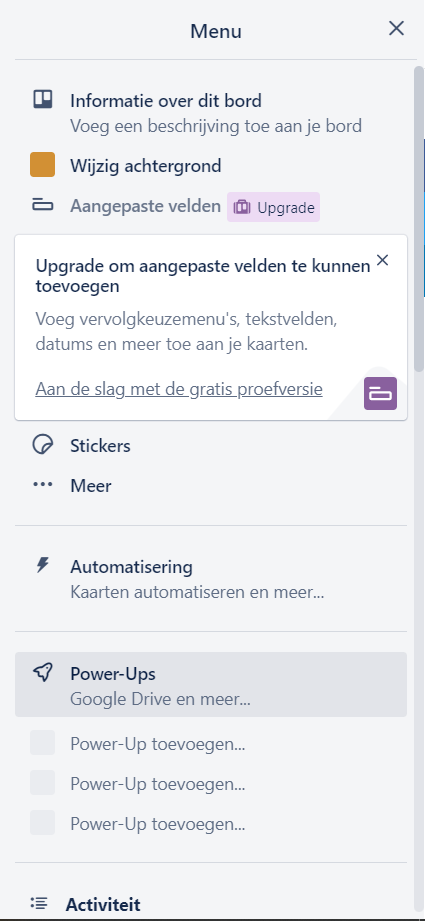
Task: Select Automatisering menu entry
Action: click(211, 579)
